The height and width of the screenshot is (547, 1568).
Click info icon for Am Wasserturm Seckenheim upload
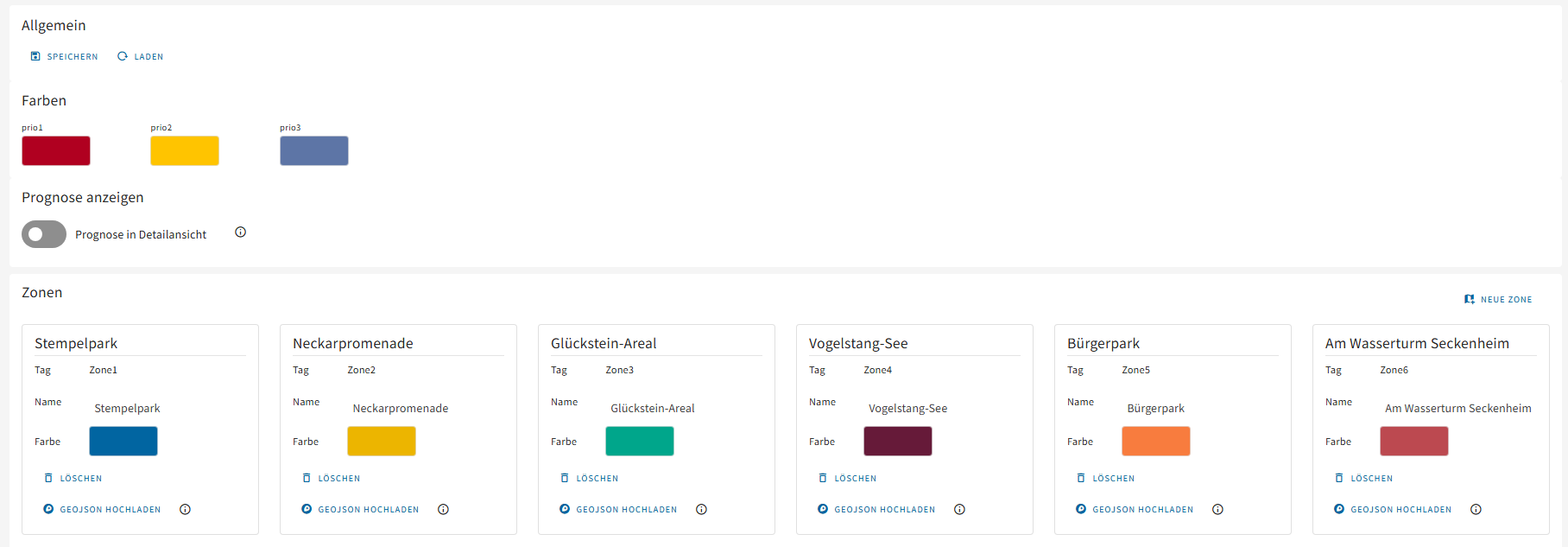click(x=1476, y=510)
